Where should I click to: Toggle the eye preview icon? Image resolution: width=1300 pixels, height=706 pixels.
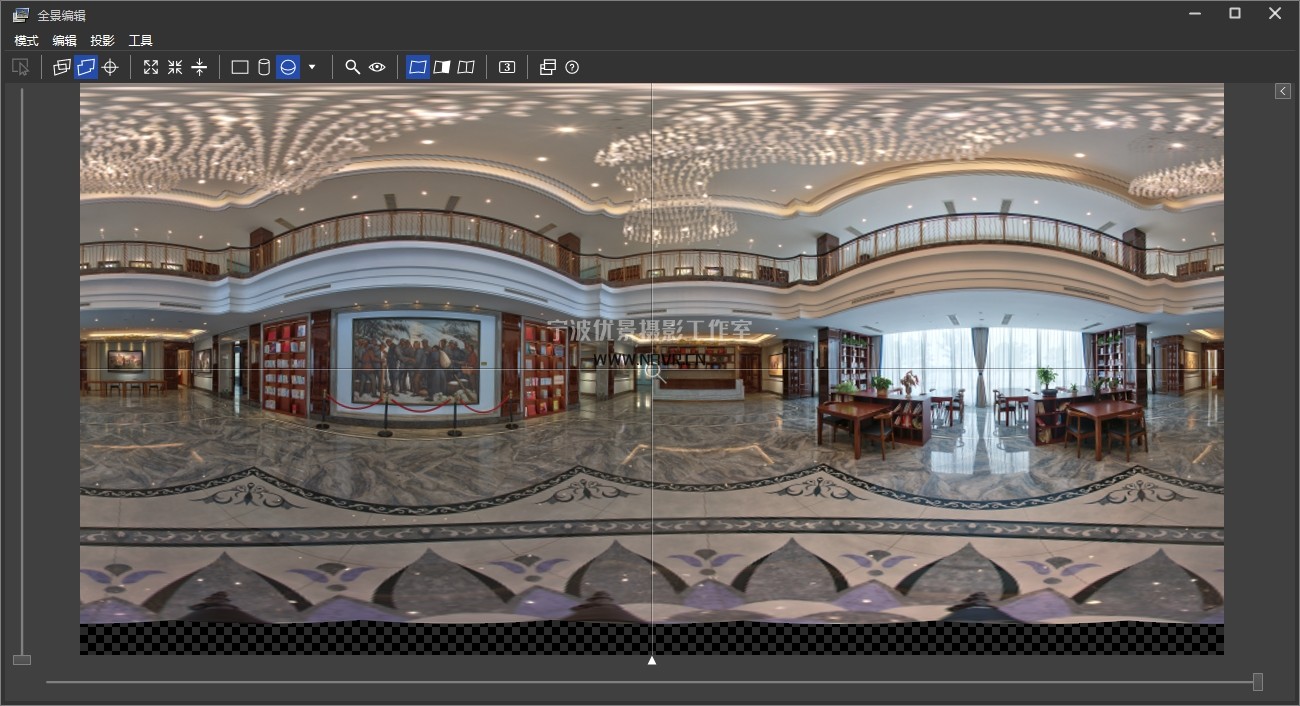pos(377,67)
